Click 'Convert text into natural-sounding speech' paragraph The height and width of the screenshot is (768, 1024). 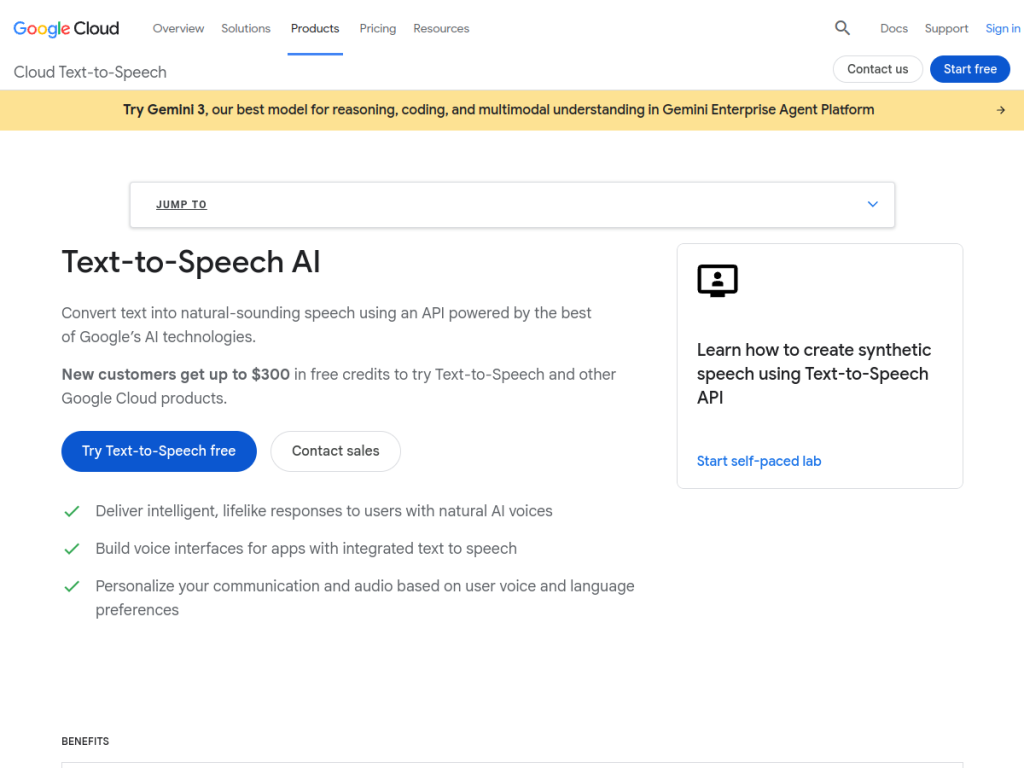click(x=327, y=325)
